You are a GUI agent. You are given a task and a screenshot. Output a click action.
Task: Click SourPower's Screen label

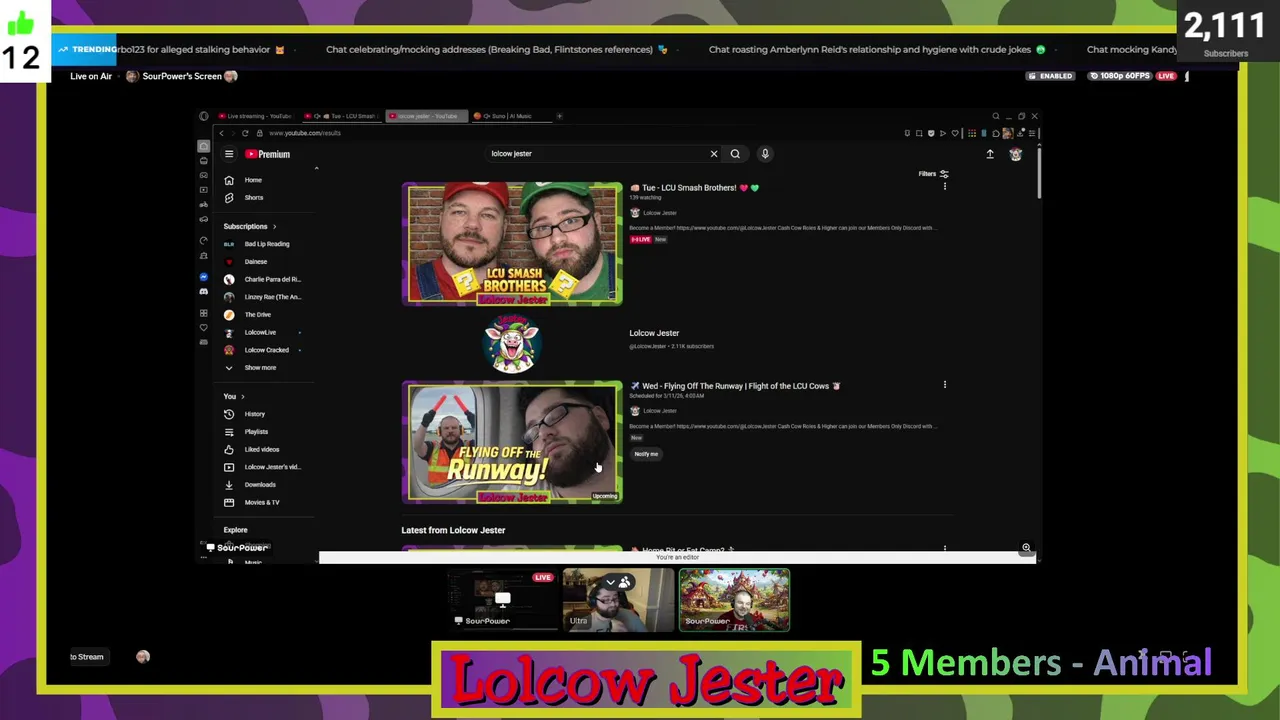pyautogui.click(x=181, y=76)
